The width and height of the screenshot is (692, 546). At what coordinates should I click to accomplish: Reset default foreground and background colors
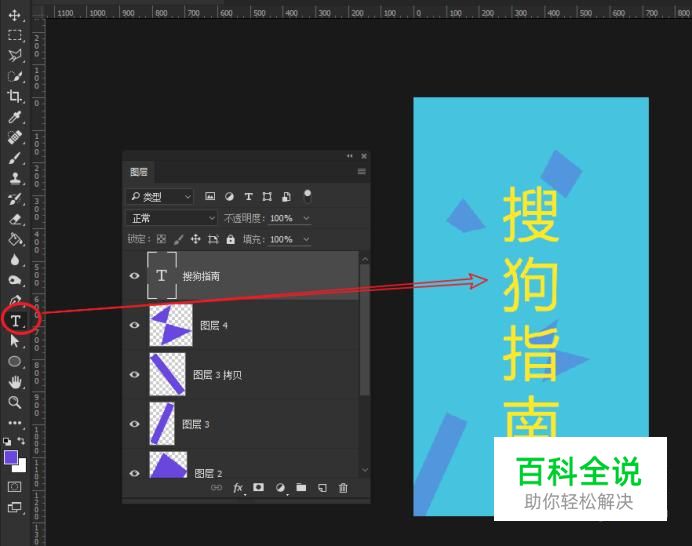click(x=7, y=441)
